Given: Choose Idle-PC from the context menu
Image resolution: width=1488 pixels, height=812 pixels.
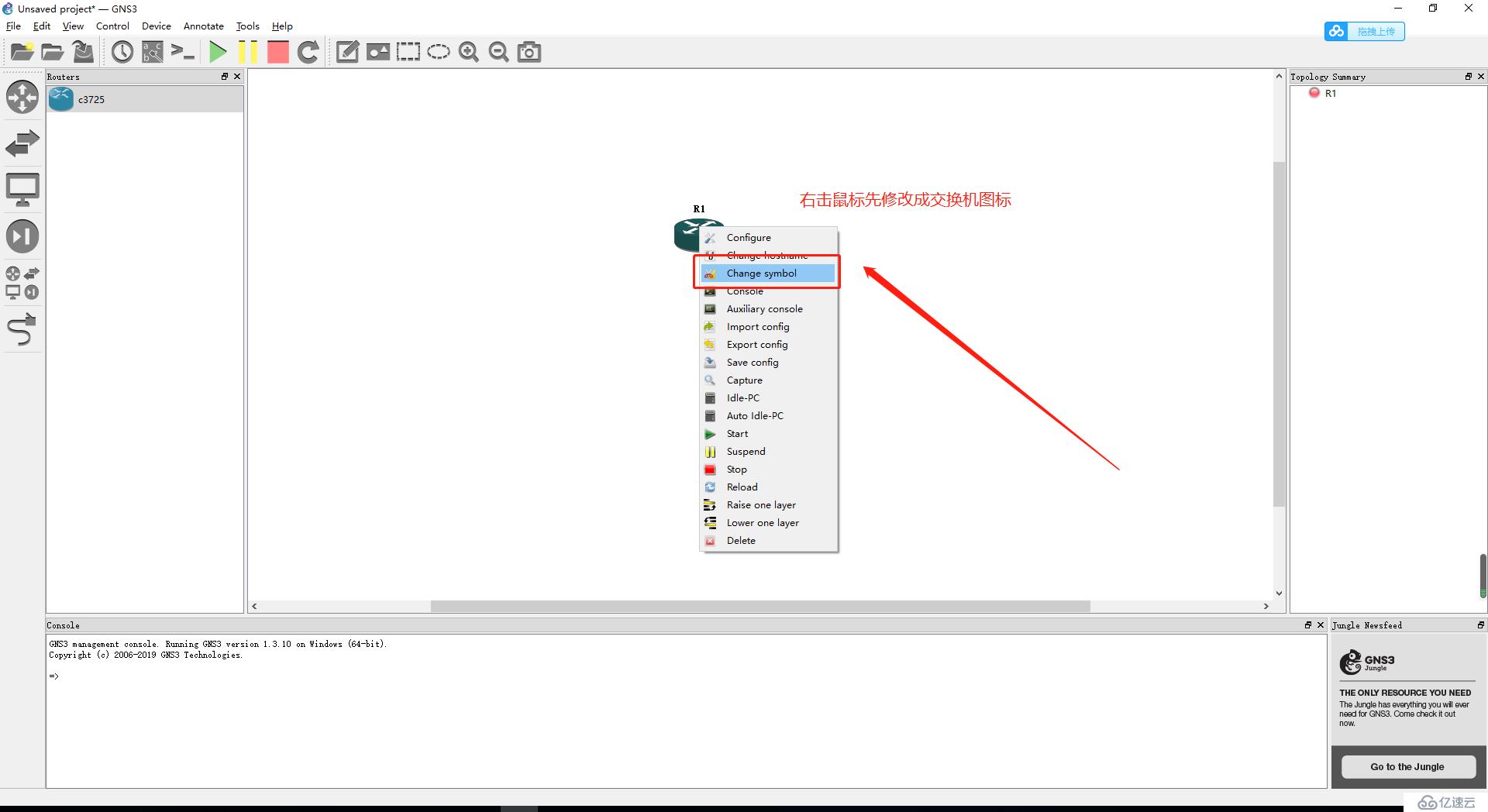Looking at the screenshot, I should point(768,398).
